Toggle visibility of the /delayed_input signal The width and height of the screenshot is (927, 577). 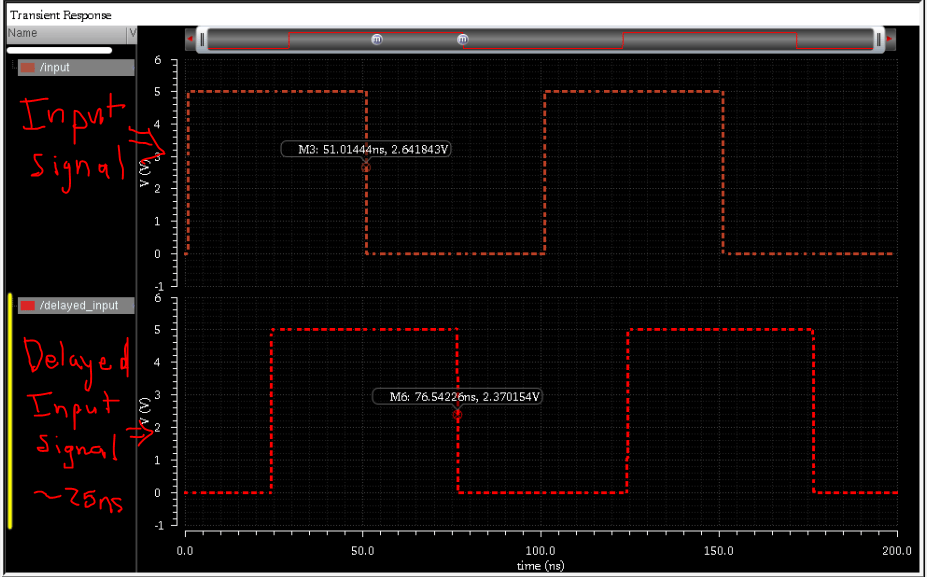(27, 306)
